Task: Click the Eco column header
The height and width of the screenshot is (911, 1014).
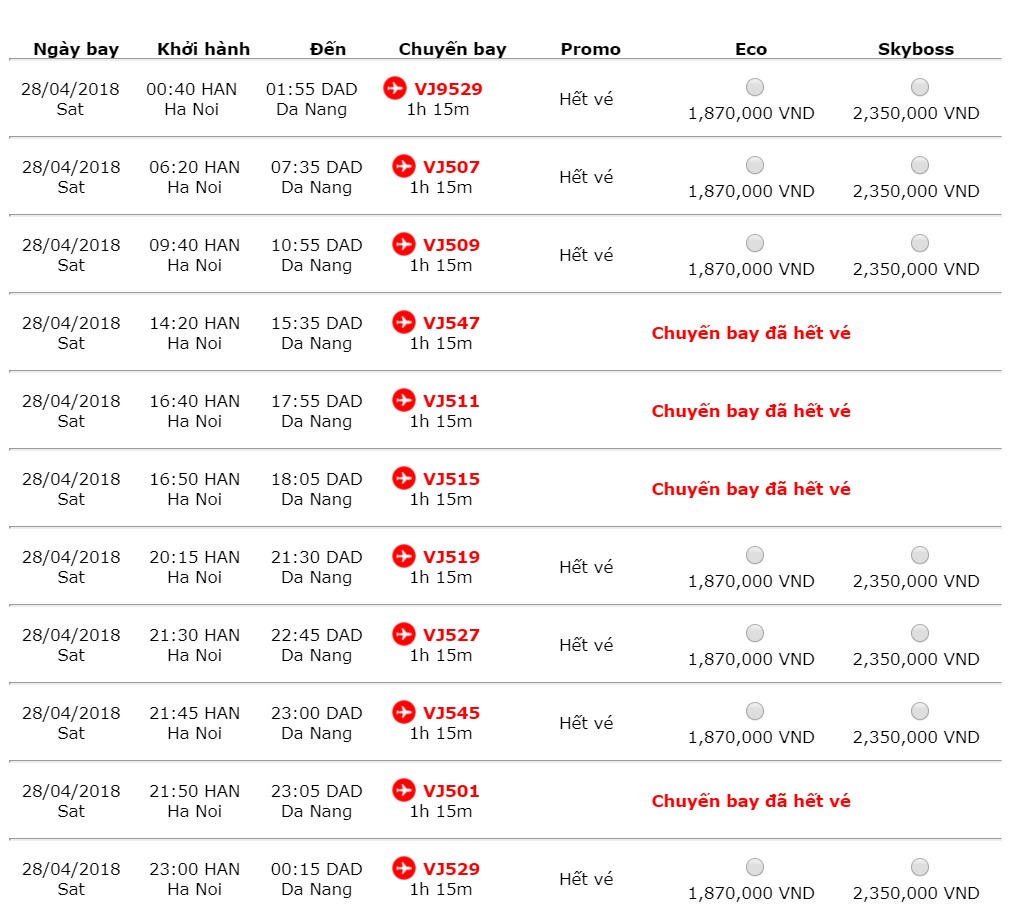Action: point(751,49)
